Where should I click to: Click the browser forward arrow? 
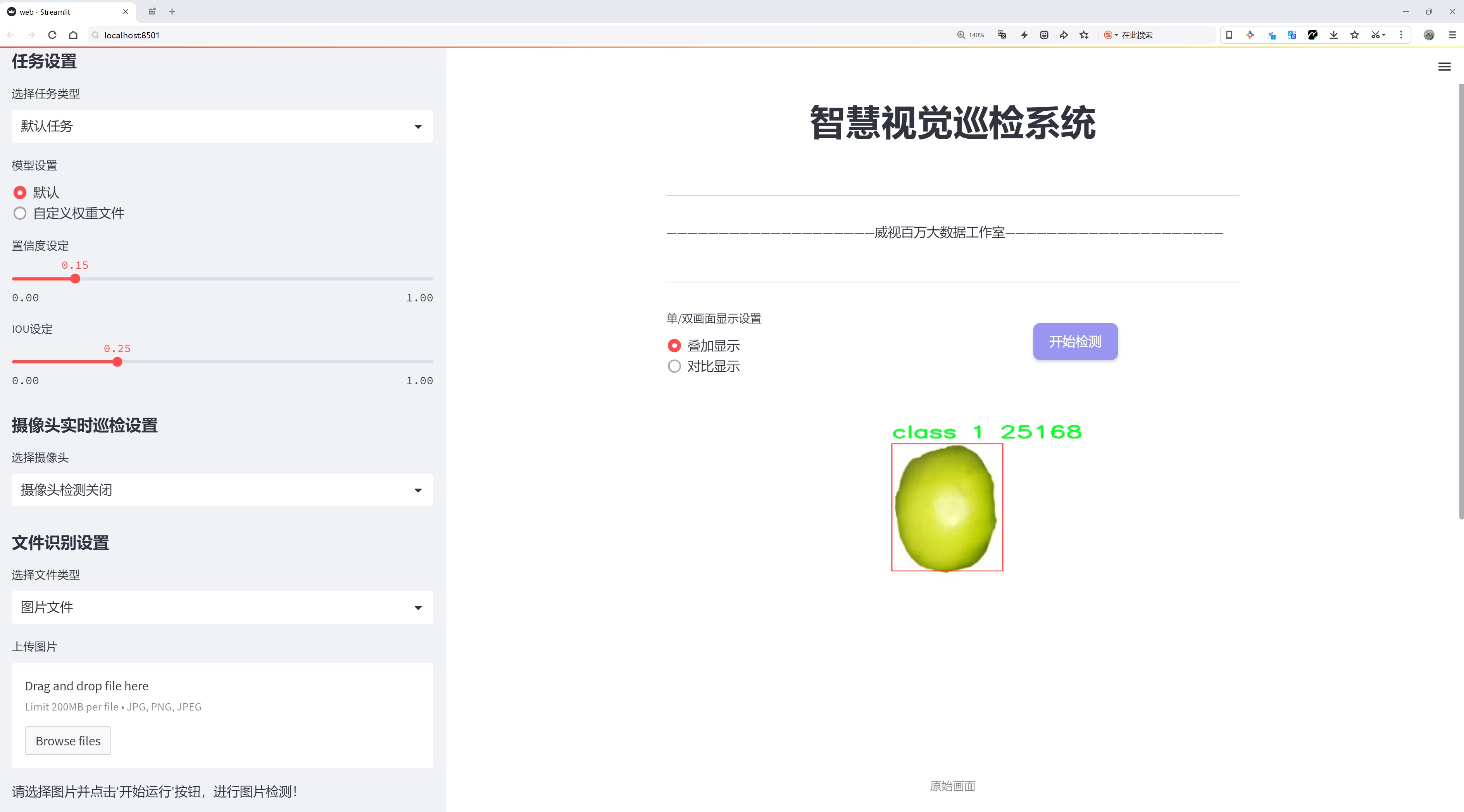(x=31, y=34)
